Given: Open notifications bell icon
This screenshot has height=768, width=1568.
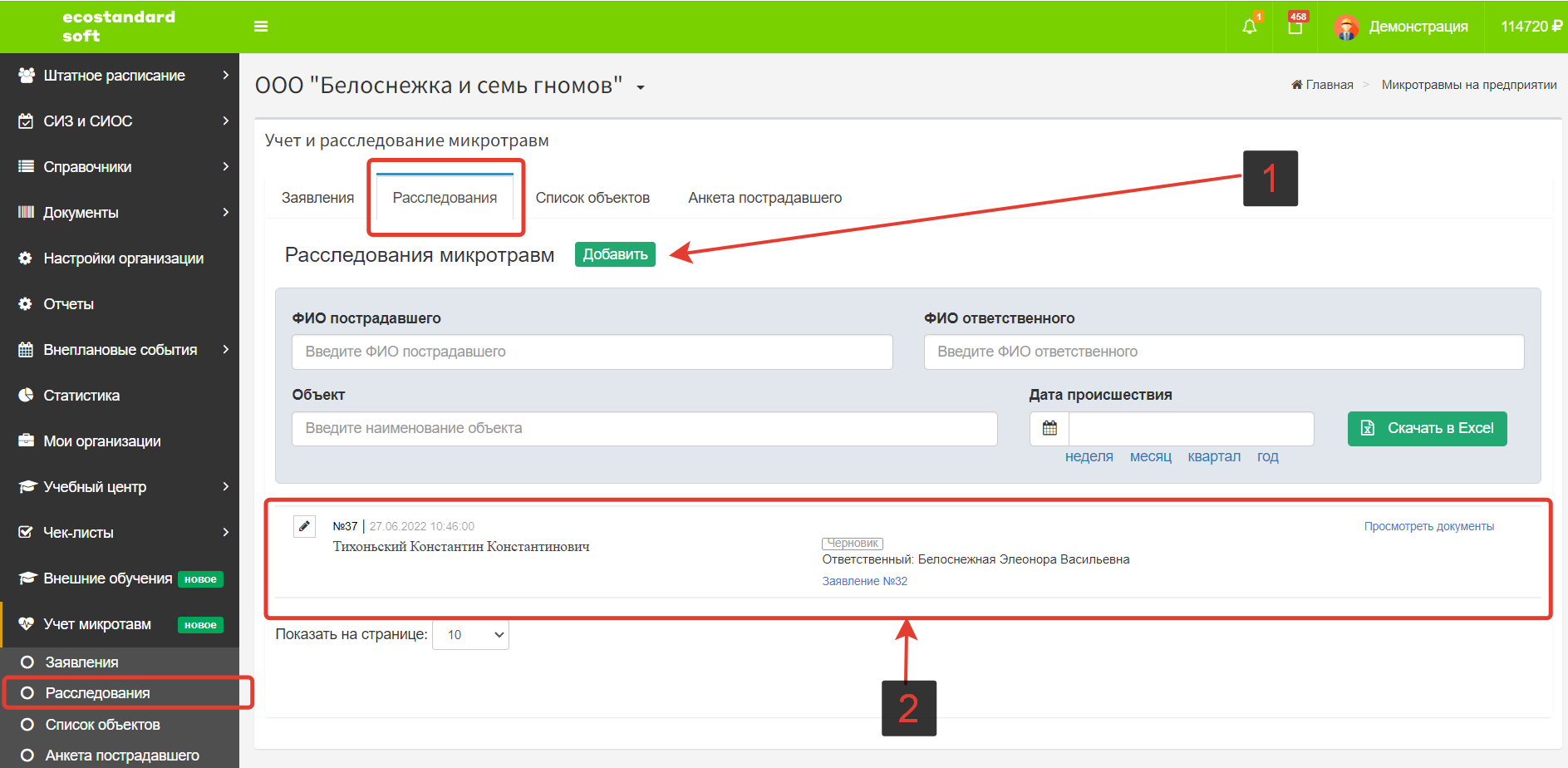Looking at the screenshot, I should 1250,27.
